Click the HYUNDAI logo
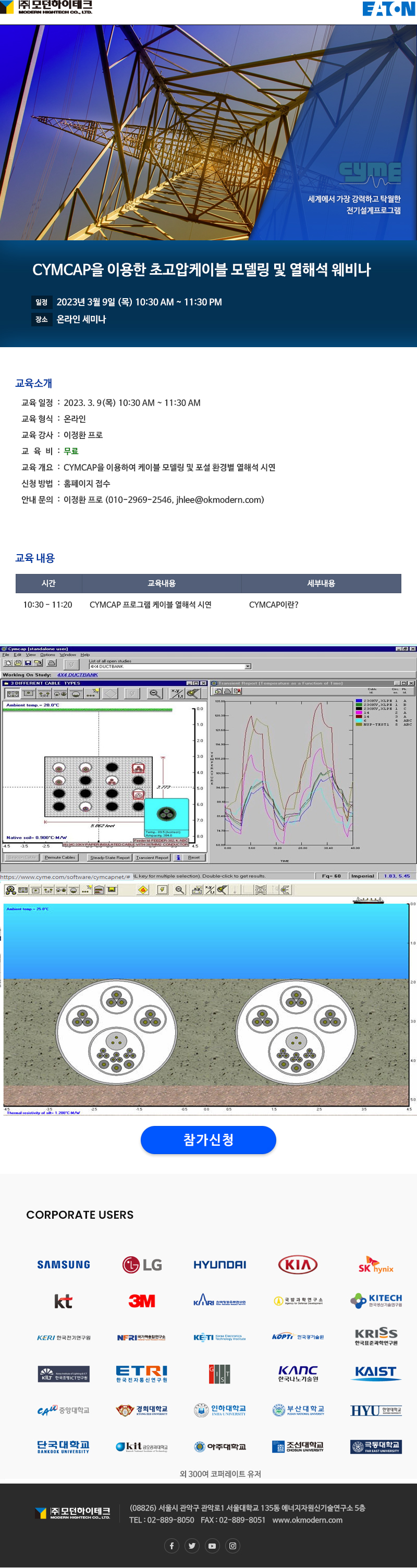This screenshot has width=417, height=1568. click(220, 1264)
